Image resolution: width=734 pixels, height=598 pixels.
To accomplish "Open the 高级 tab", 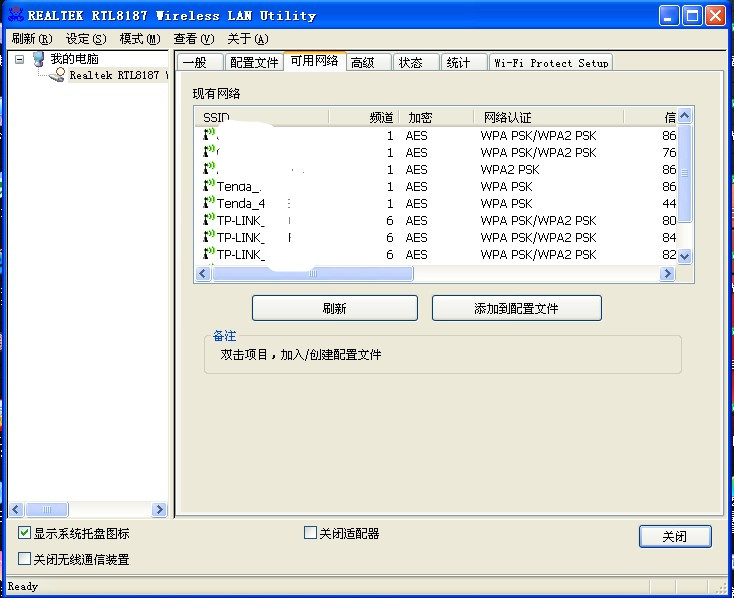I will pyautogui.click(x=369, y=62).
